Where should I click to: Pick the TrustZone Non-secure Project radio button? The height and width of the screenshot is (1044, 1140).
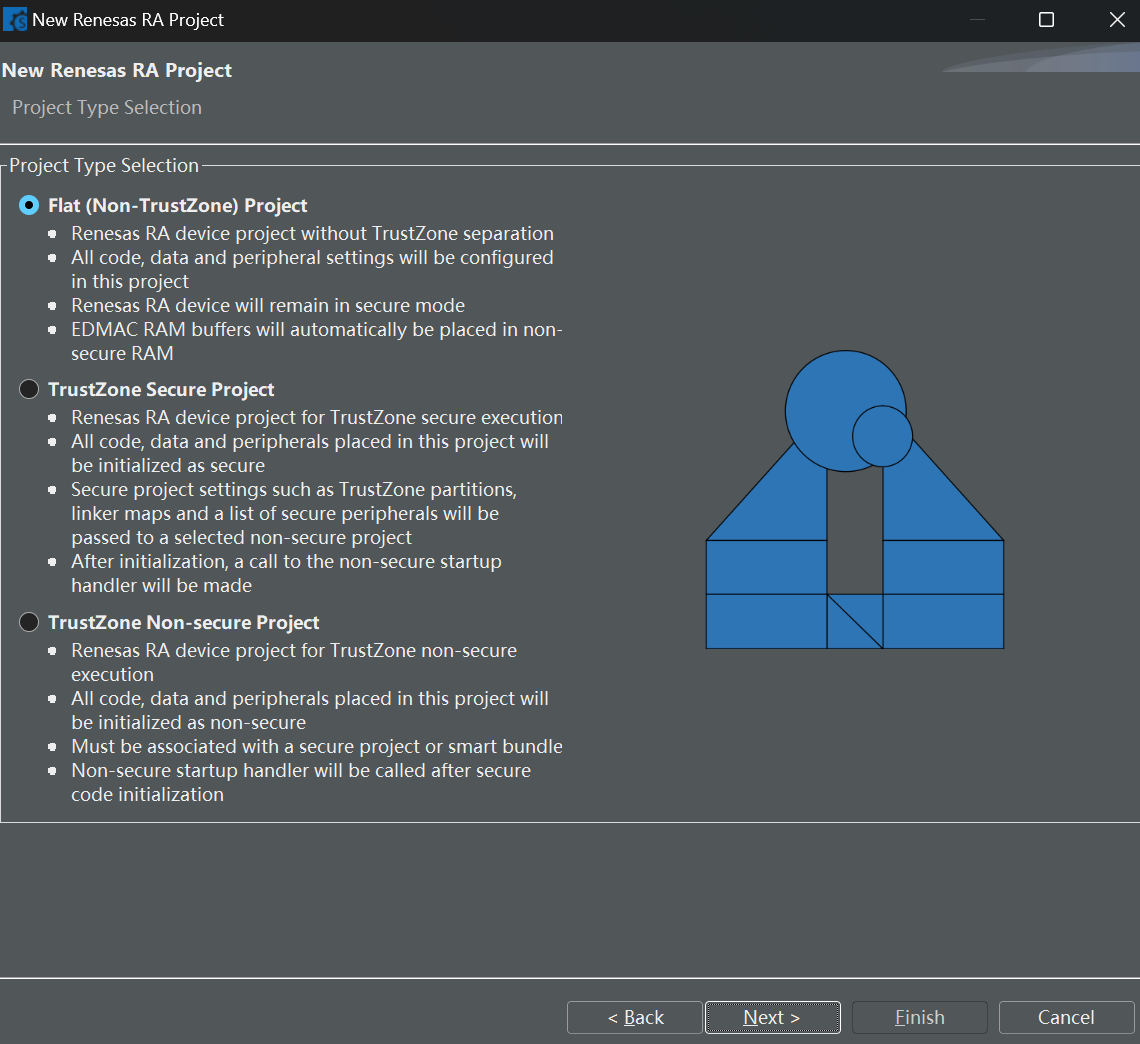(29, 622)
